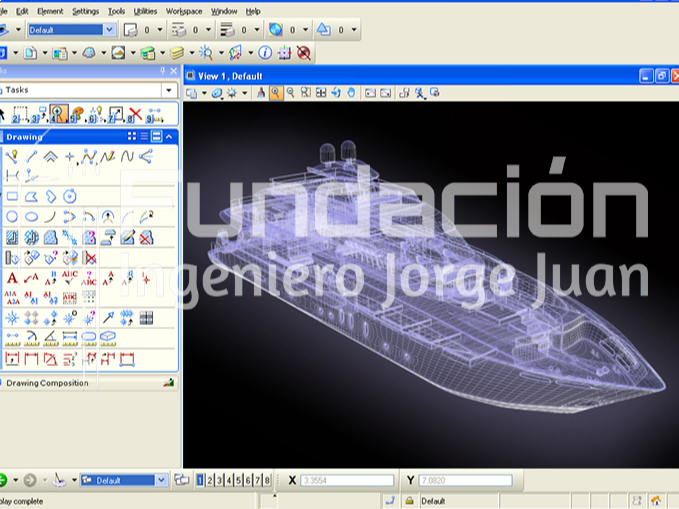Select the Delete Element red X tool
Image resolution: width=679 pixels, height=509 pixels.
pos(135,114)
